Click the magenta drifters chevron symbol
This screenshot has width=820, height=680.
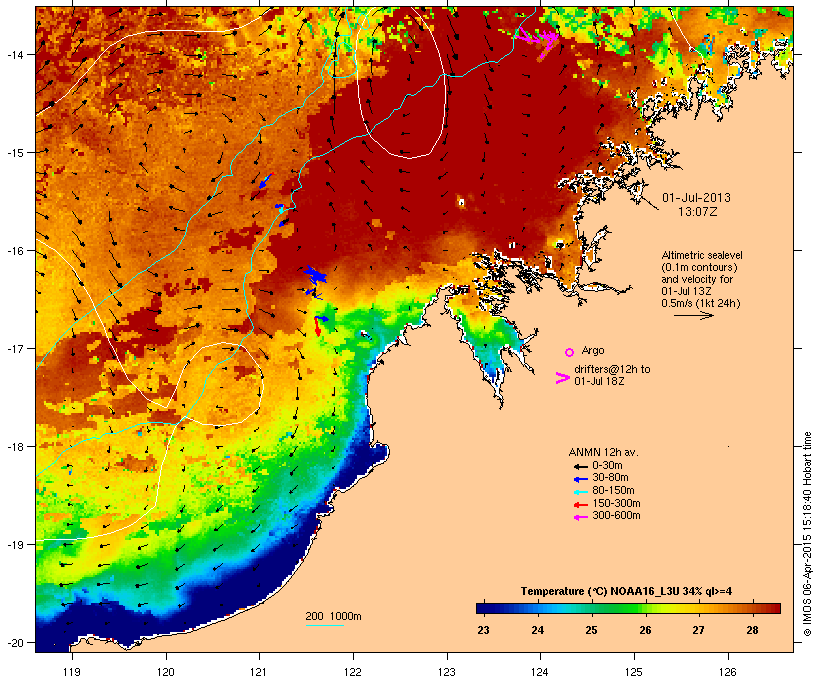(x=563, y=378)
